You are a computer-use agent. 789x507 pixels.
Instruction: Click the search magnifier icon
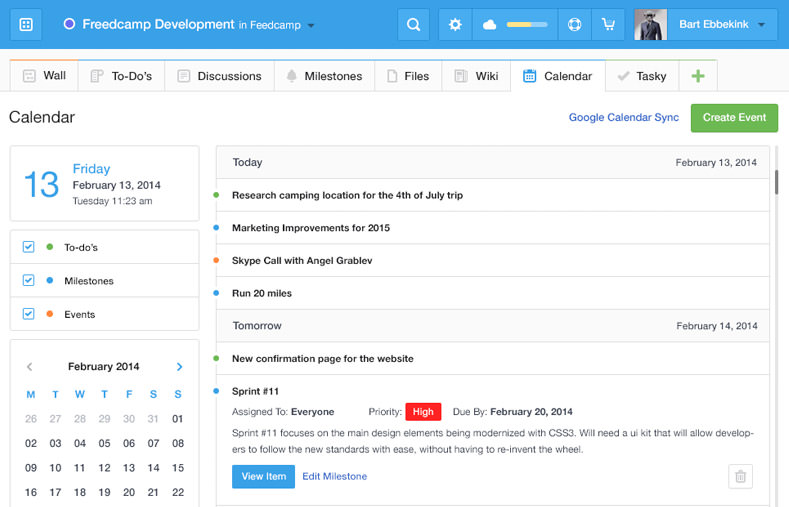tap(413, 24)
